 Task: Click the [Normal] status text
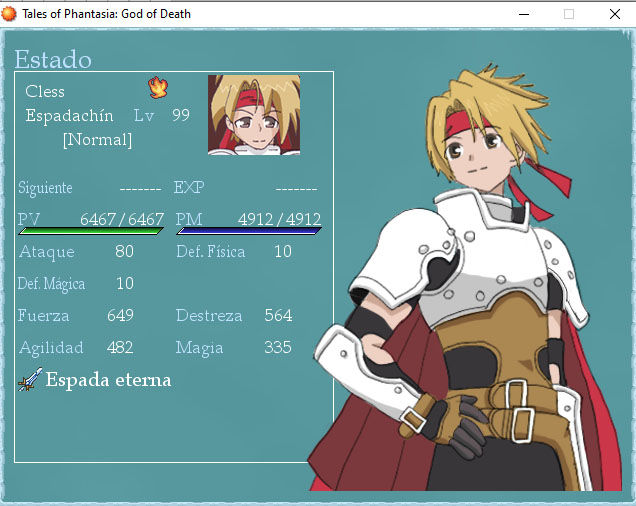point(97,140)
